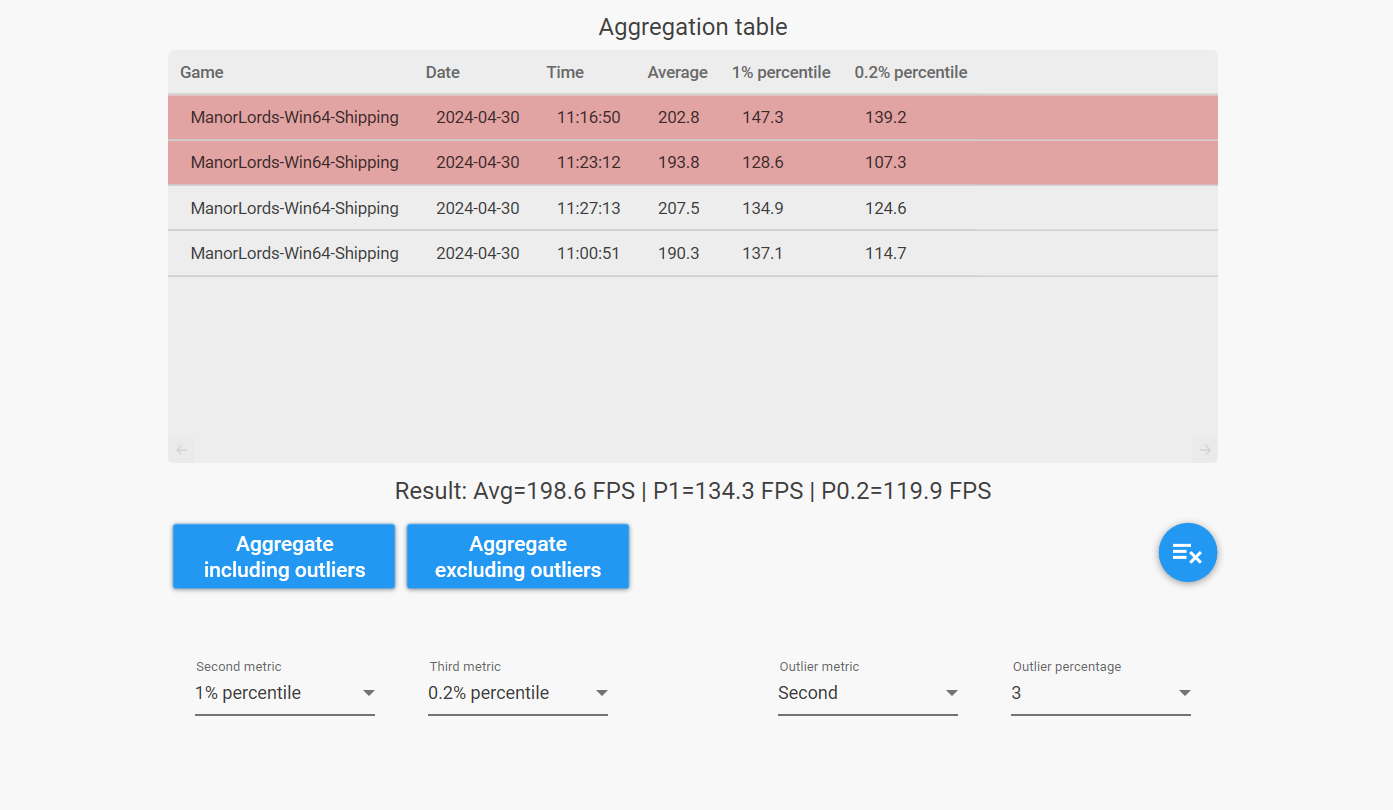The image size is (1393, 810).
Task: Change Outlier metric from Second
Action: coord(868,692)
